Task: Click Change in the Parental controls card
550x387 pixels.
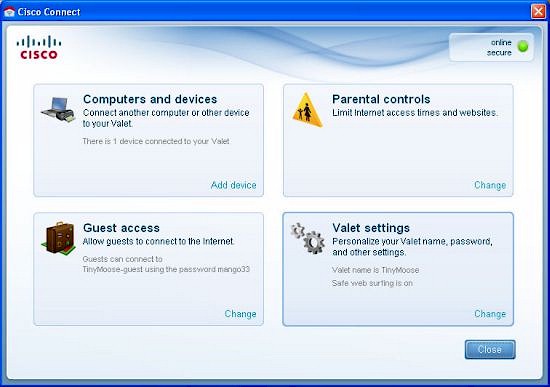Action: (490, 185)
